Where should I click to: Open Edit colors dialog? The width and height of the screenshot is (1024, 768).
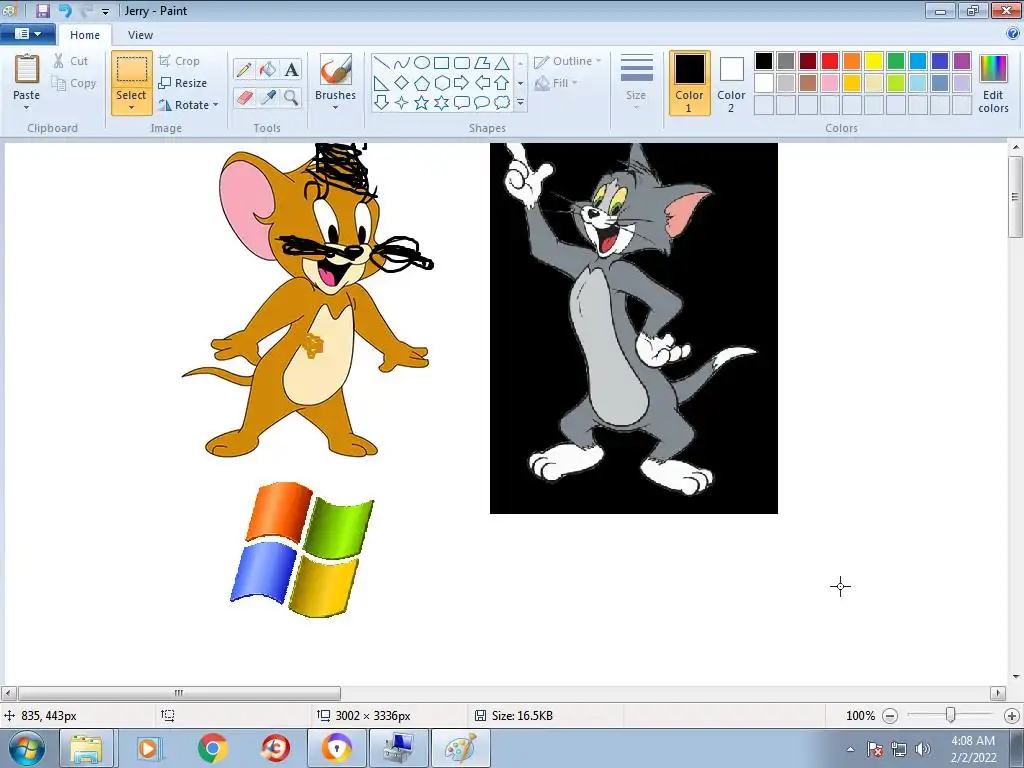coord(993,83)
